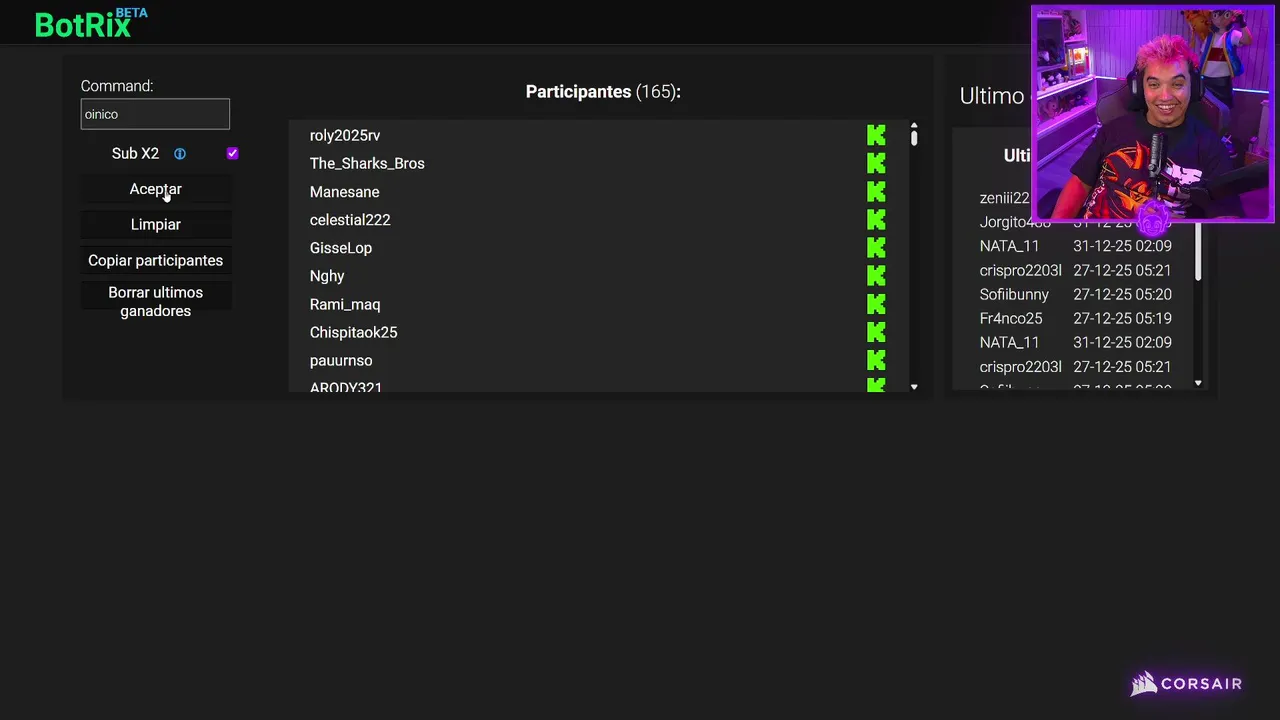Viewport: 1280px width, 720px height.
Task: Click Copiar participantes button
Action: pos(155,260)
